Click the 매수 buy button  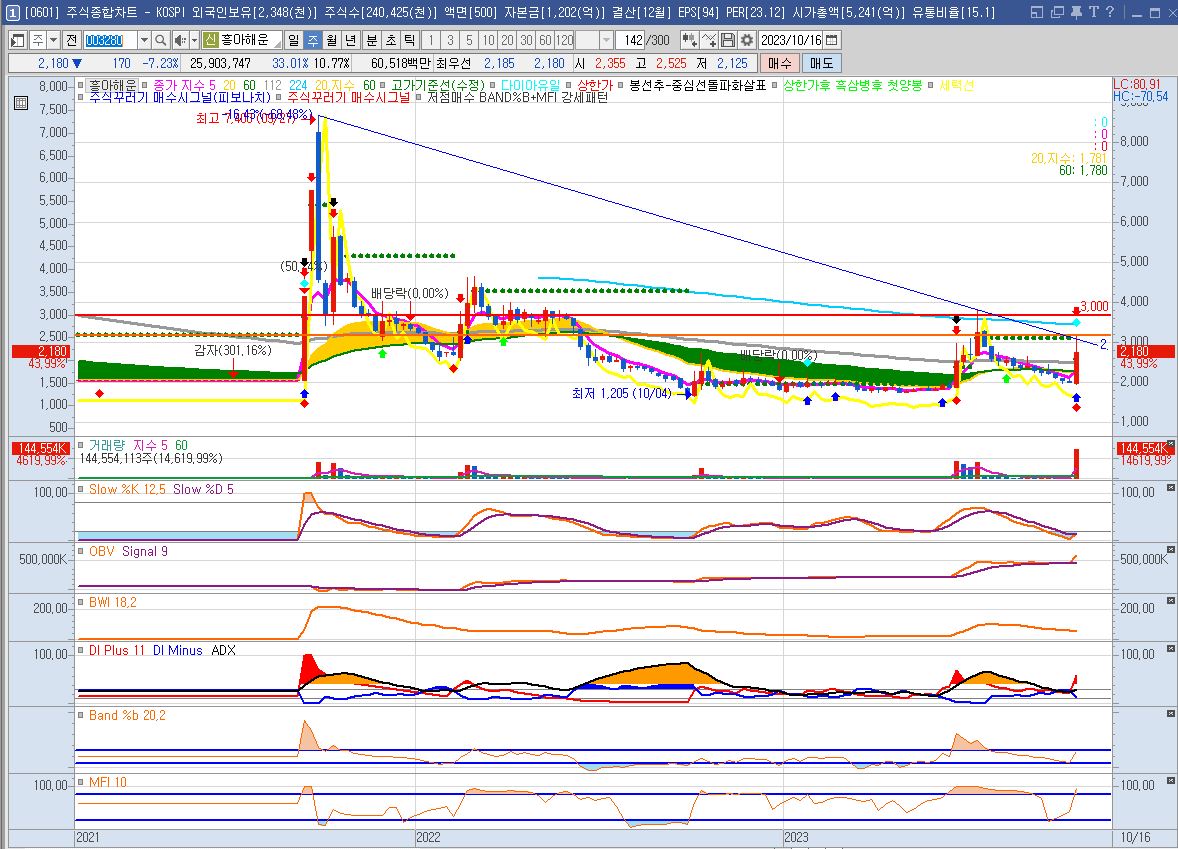(780, 63)
